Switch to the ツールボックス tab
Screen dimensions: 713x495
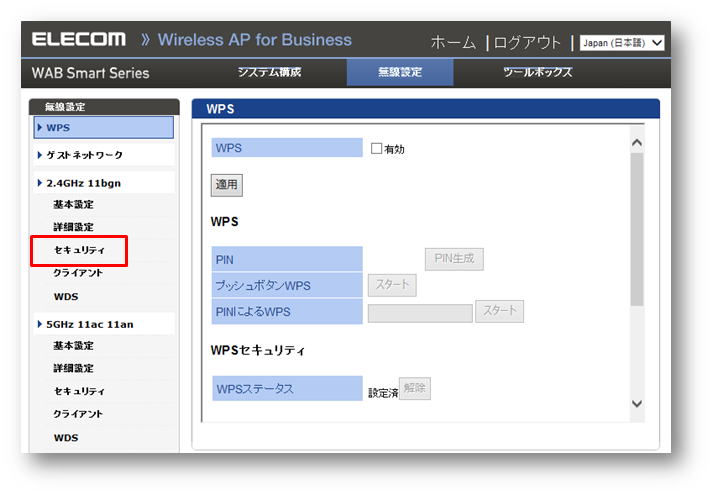[x=537, y=72]
